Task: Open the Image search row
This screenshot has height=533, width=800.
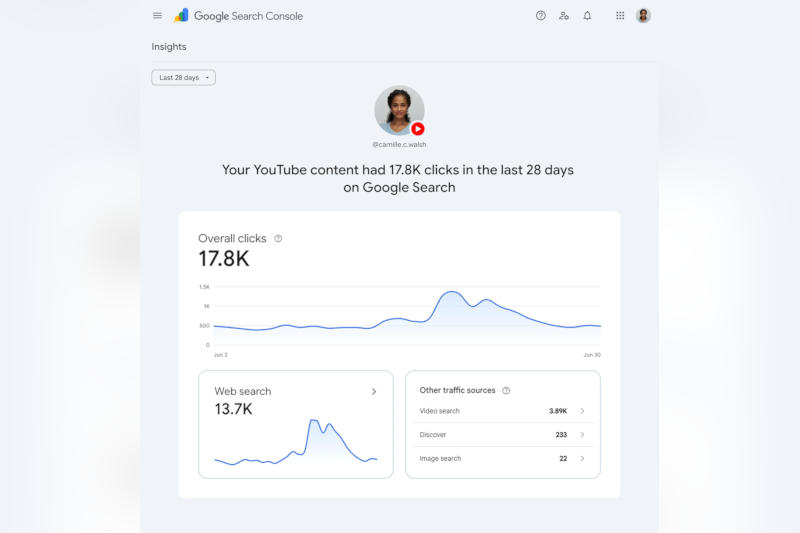Action: pos(503,459)
